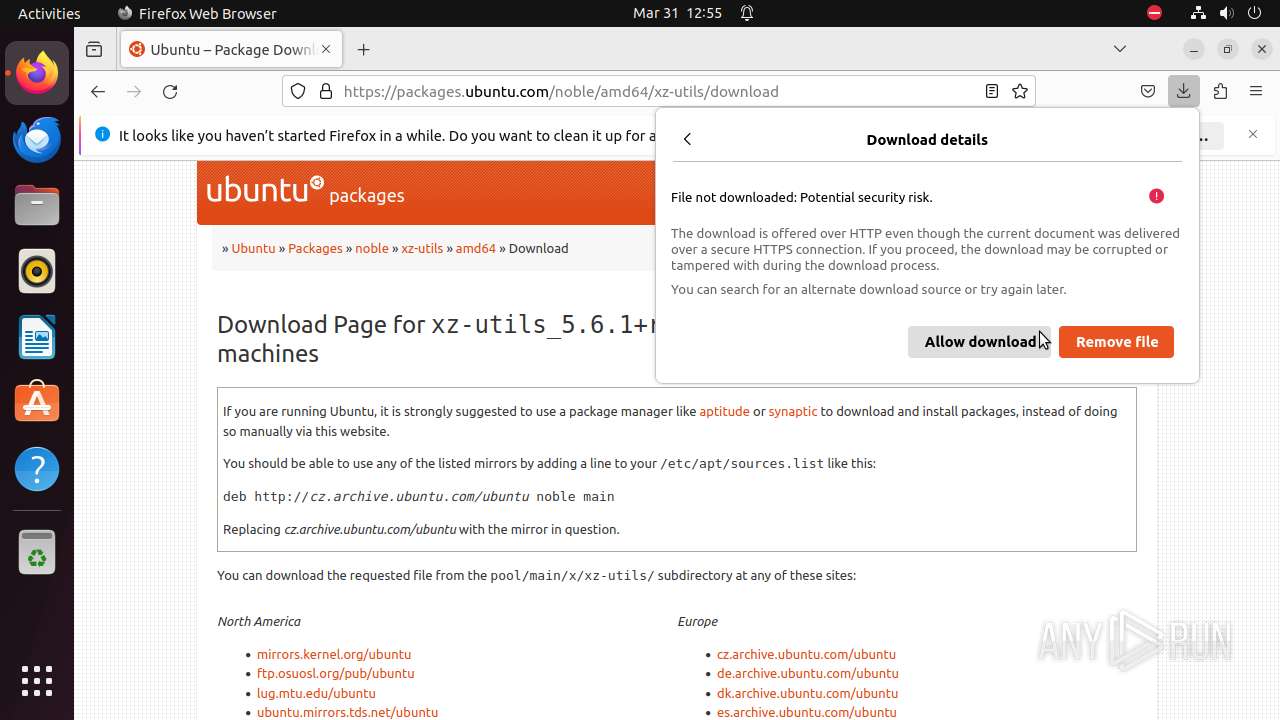Viewport: 1280px width, 720px height.
Task: Open Firefox Web Browser app menu
Action: click(x=197, y=13)
